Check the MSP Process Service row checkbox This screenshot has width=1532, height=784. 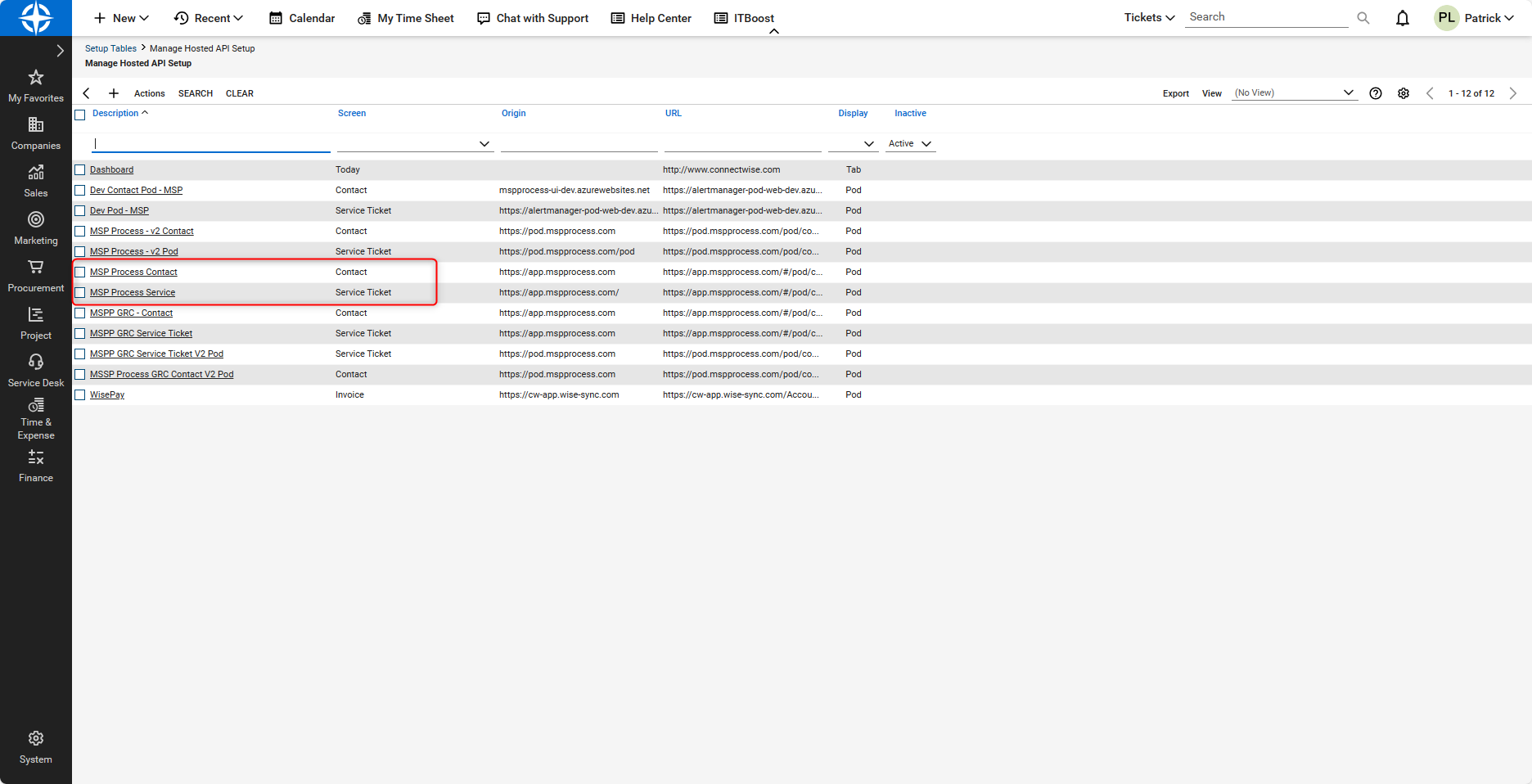[80, 293]
